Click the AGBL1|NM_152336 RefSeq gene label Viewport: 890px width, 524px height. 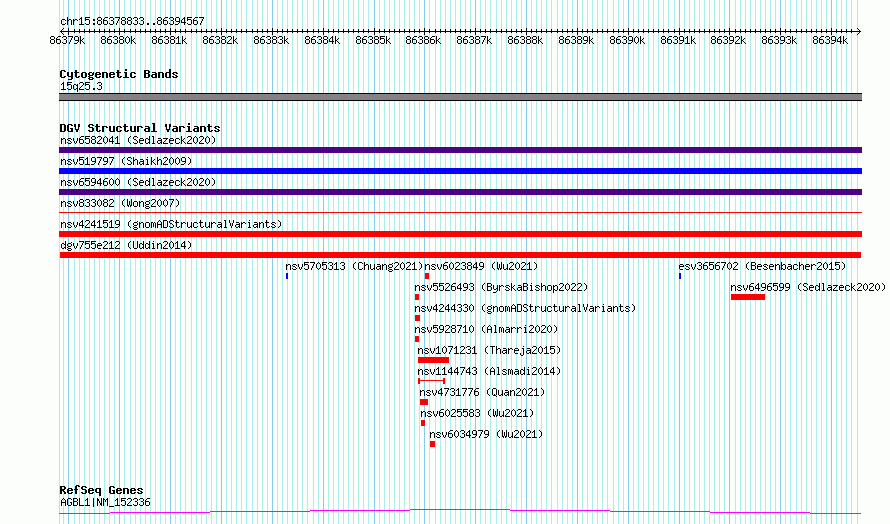coord(105,502)
